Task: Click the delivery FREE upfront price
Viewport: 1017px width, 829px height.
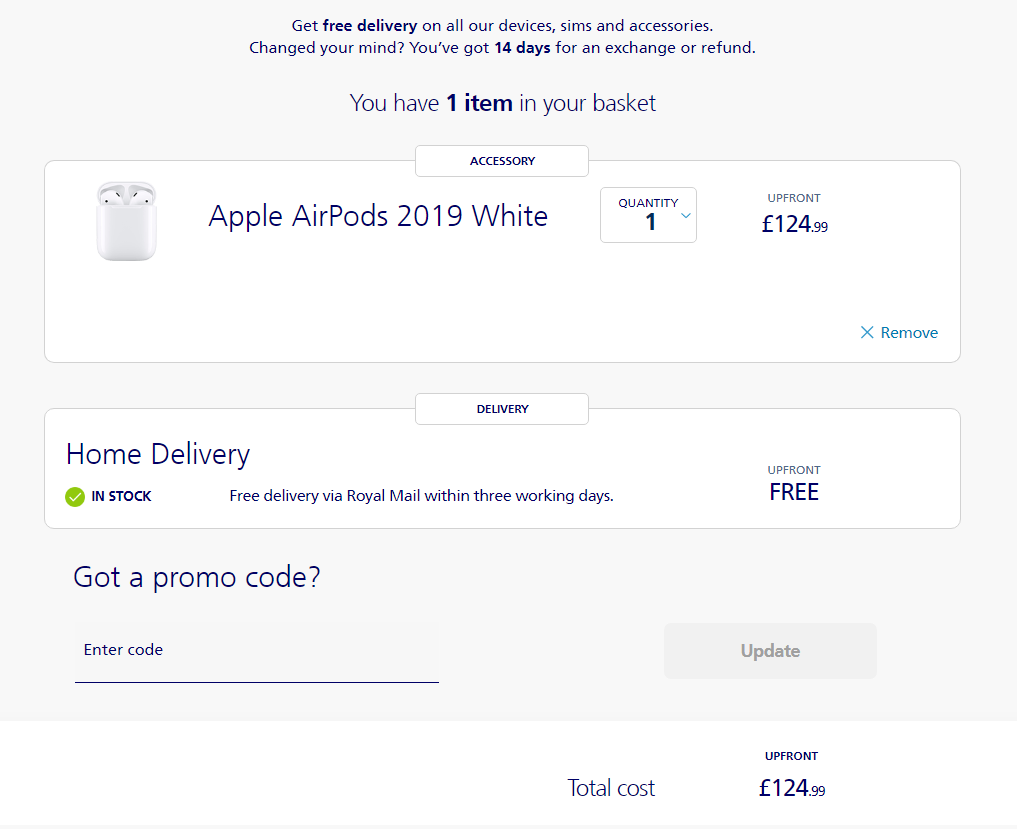Action: [794, 492]
